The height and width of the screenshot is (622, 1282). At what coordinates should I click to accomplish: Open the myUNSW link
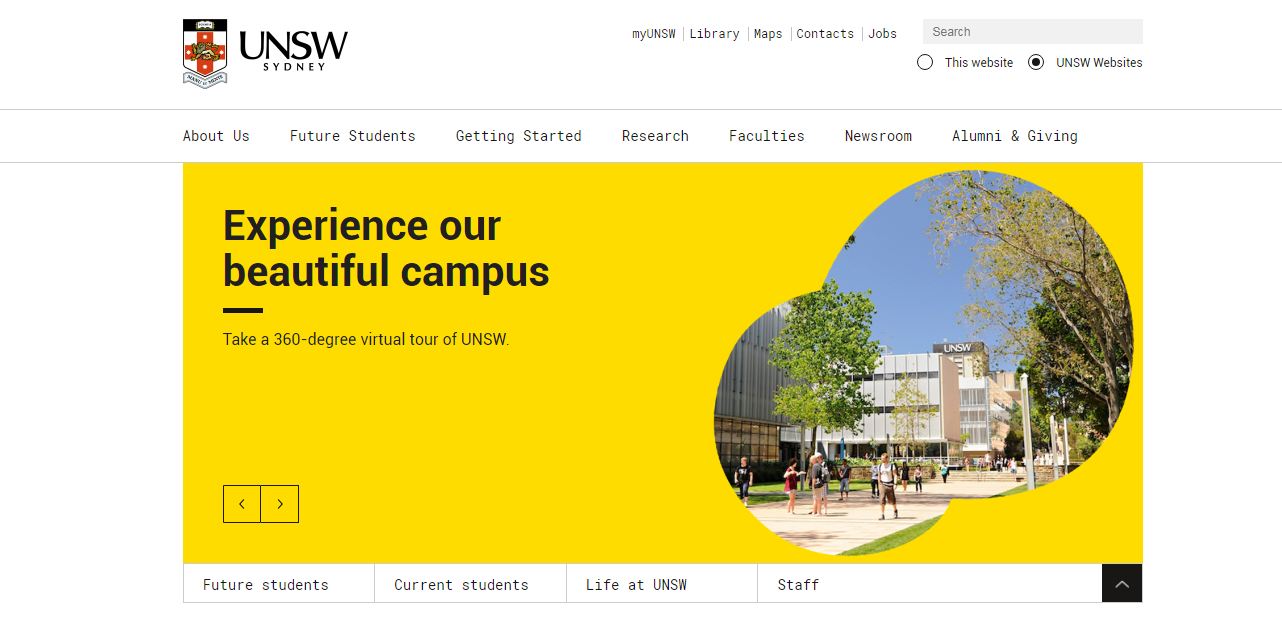654,34
